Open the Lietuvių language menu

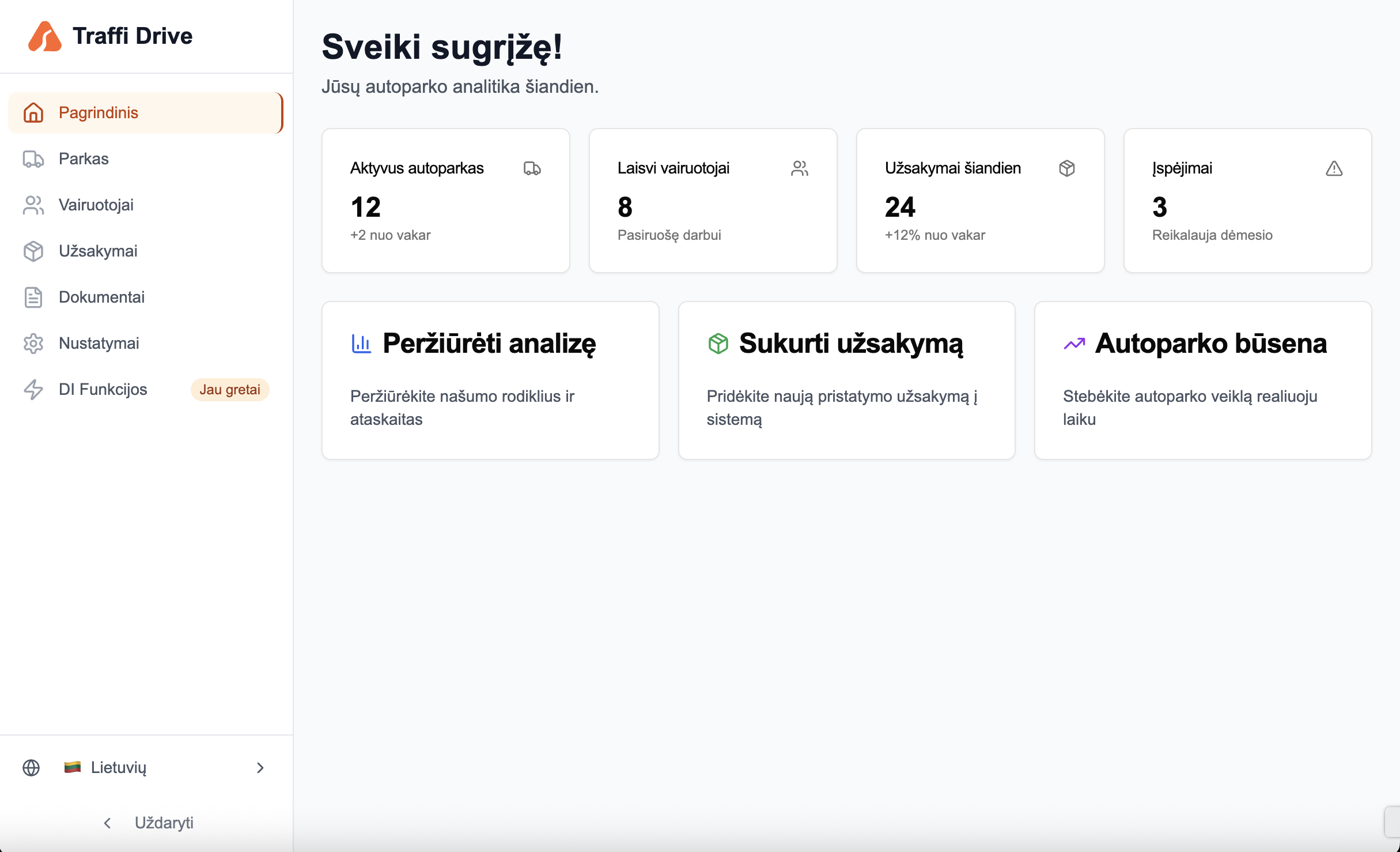[x=146, y=767]
